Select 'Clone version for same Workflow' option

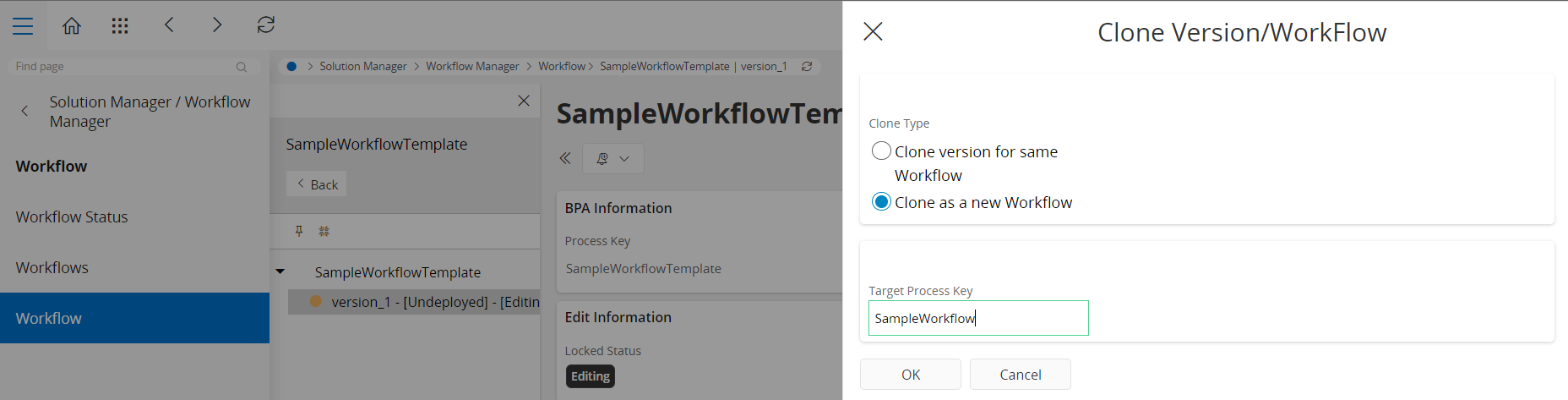click(881, 151)
